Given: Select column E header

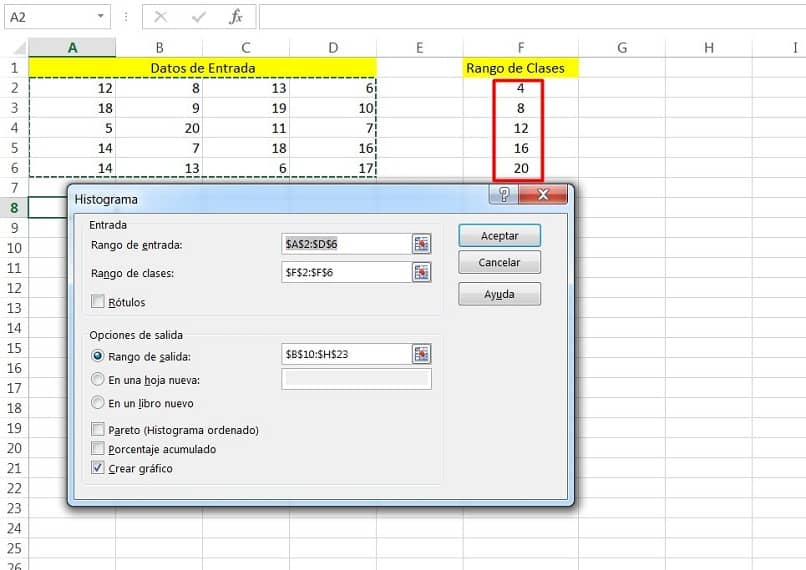Looking at the screenshot, I should [x=420, y=48].
